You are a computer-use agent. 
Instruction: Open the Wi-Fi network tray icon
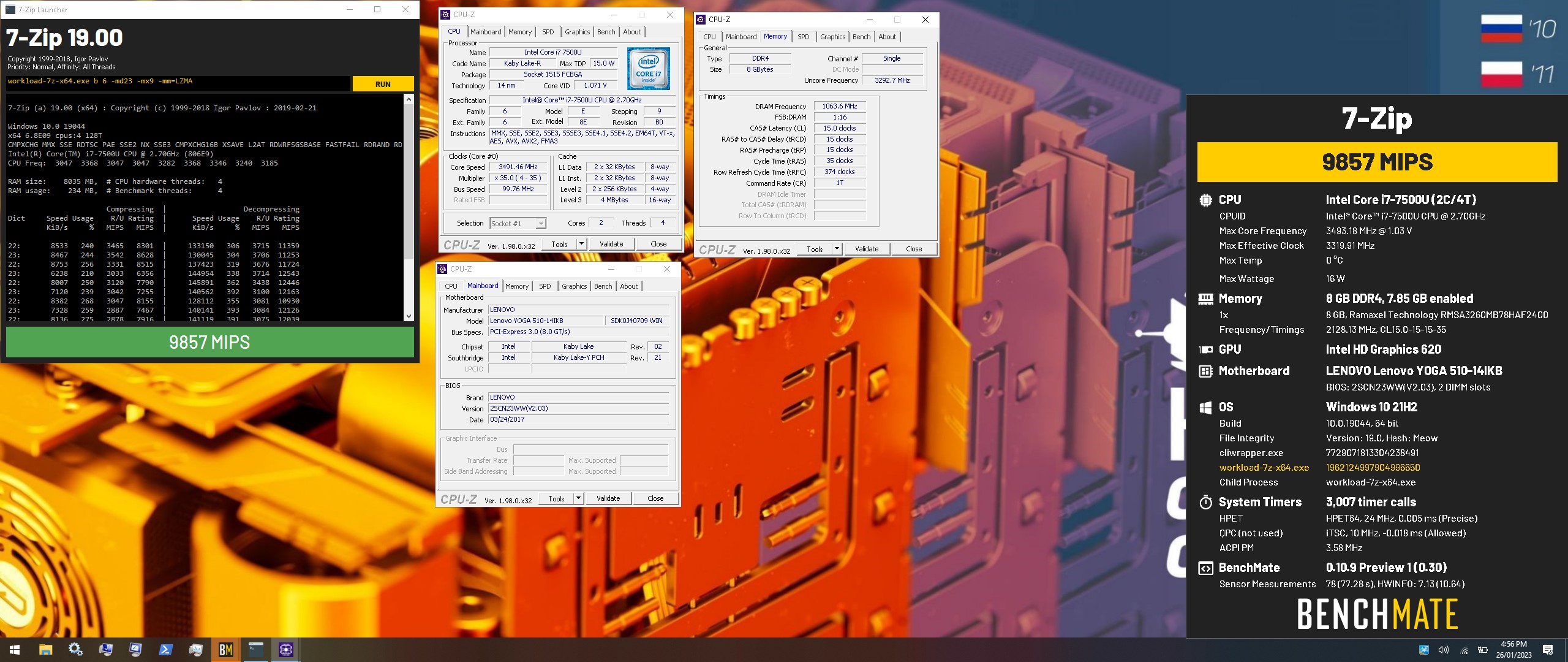click(1463, 650)
